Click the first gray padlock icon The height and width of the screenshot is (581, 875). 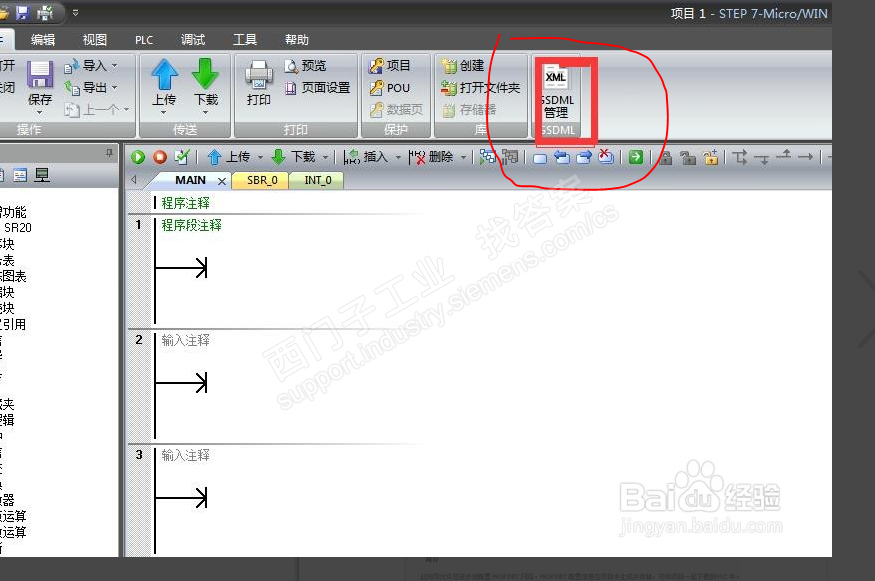click(x=665, y=158)
